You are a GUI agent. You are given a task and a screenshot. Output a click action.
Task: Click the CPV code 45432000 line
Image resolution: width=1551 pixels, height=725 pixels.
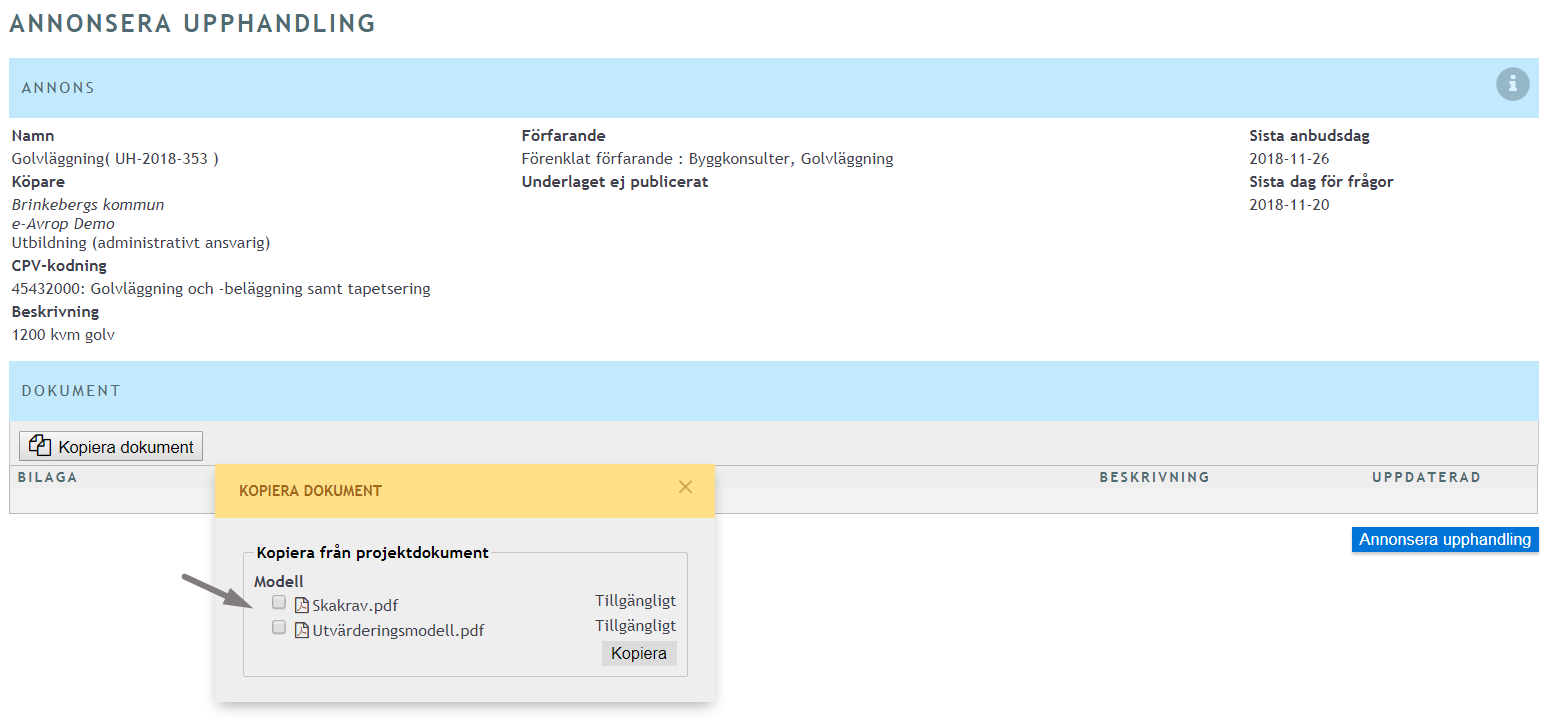point(221,288)
